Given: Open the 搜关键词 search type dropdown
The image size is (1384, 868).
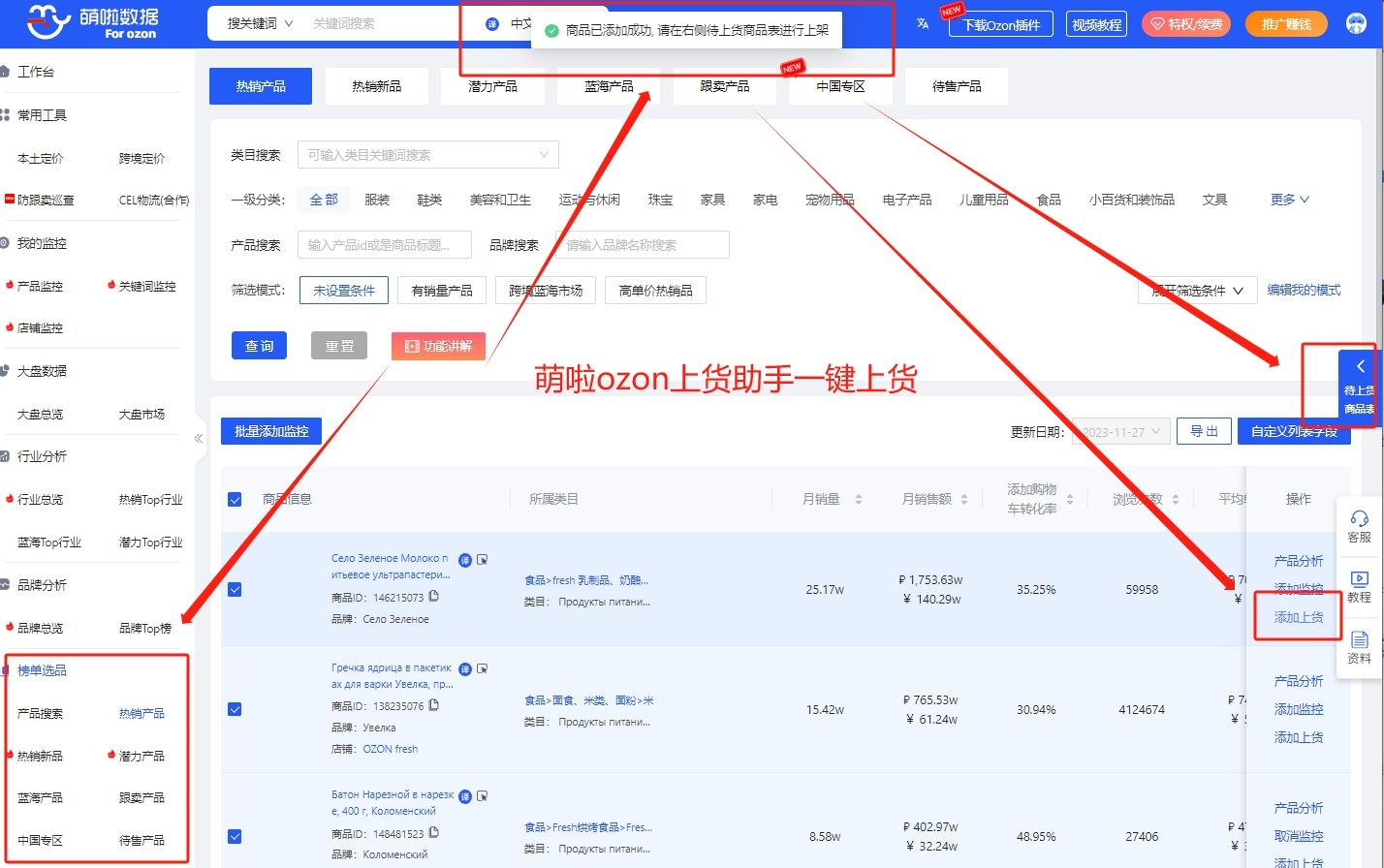Looking at the screenshot, I should tap(260, 23).
